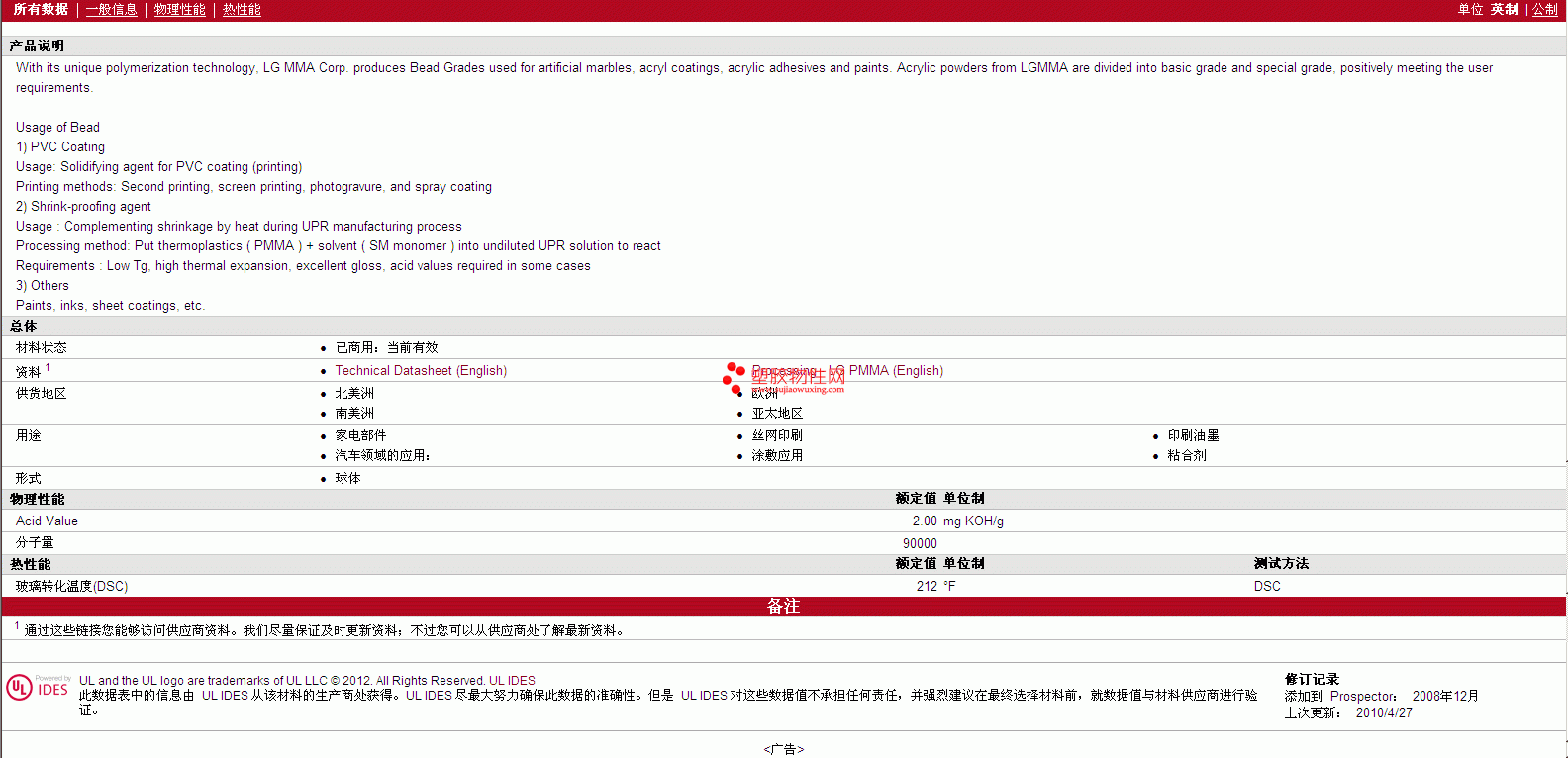
Task: Jump to 热性能 section
Action: point(242,10)
